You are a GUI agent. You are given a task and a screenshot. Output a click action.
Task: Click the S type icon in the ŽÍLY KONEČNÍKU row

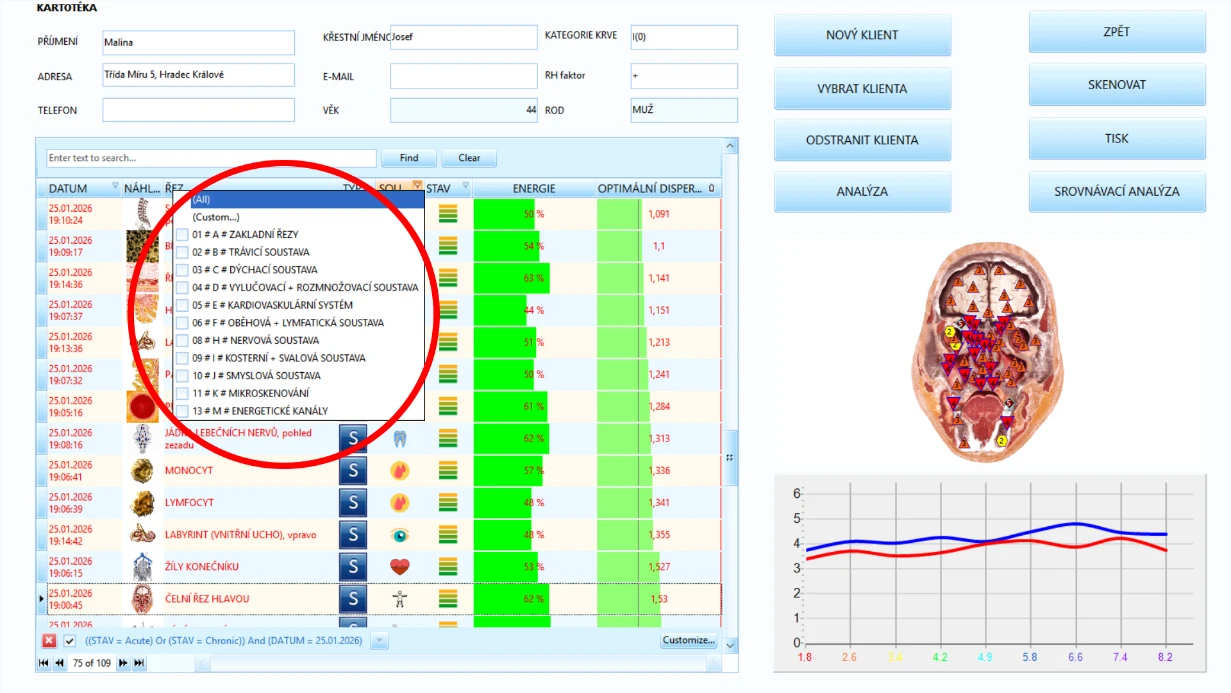click(352, 567)
